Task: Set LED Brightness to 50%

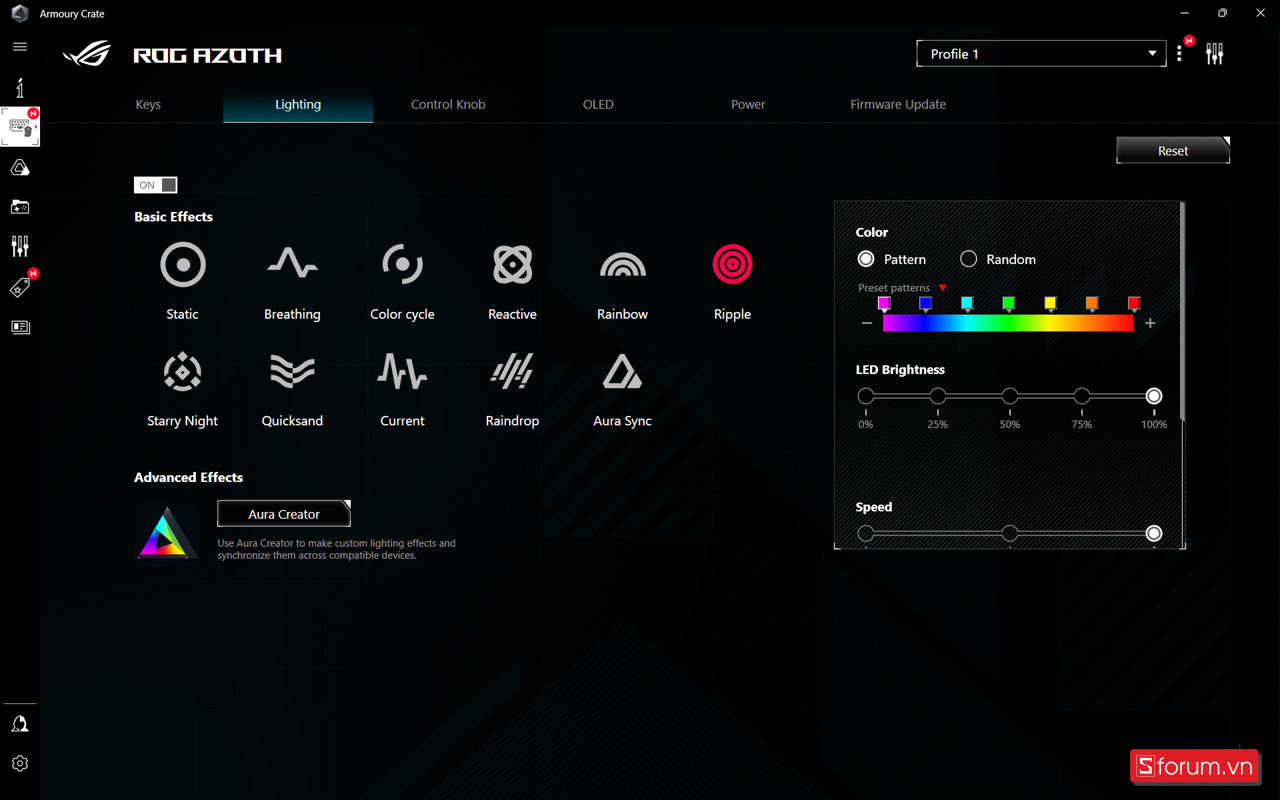Action: (x=1010, y=396)
